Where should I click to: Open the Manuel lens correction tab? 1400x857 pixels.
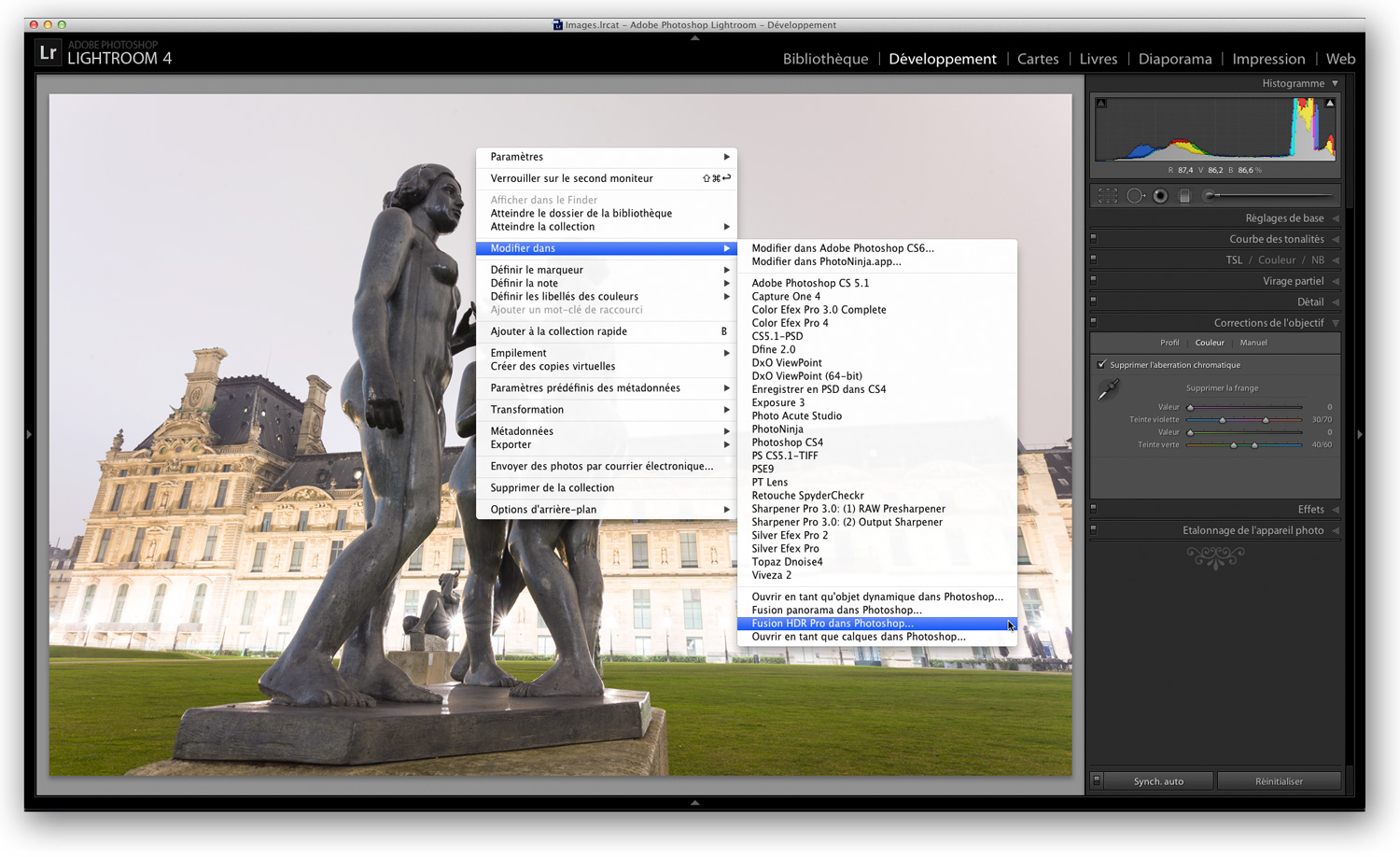click(x=1253, y=343)
